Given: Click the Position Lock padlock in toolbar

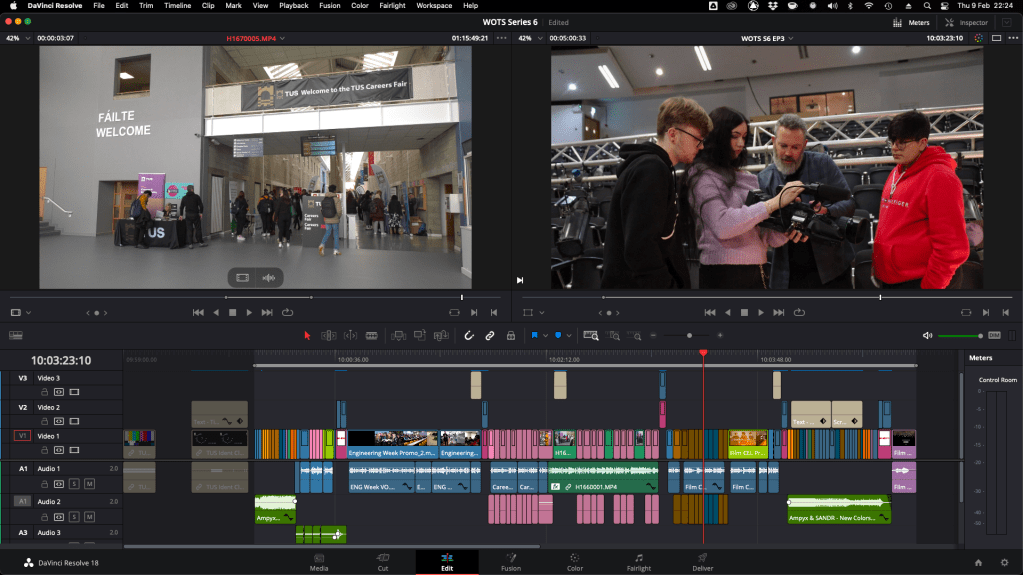Looking at the screenshot, I should (511, 336).
